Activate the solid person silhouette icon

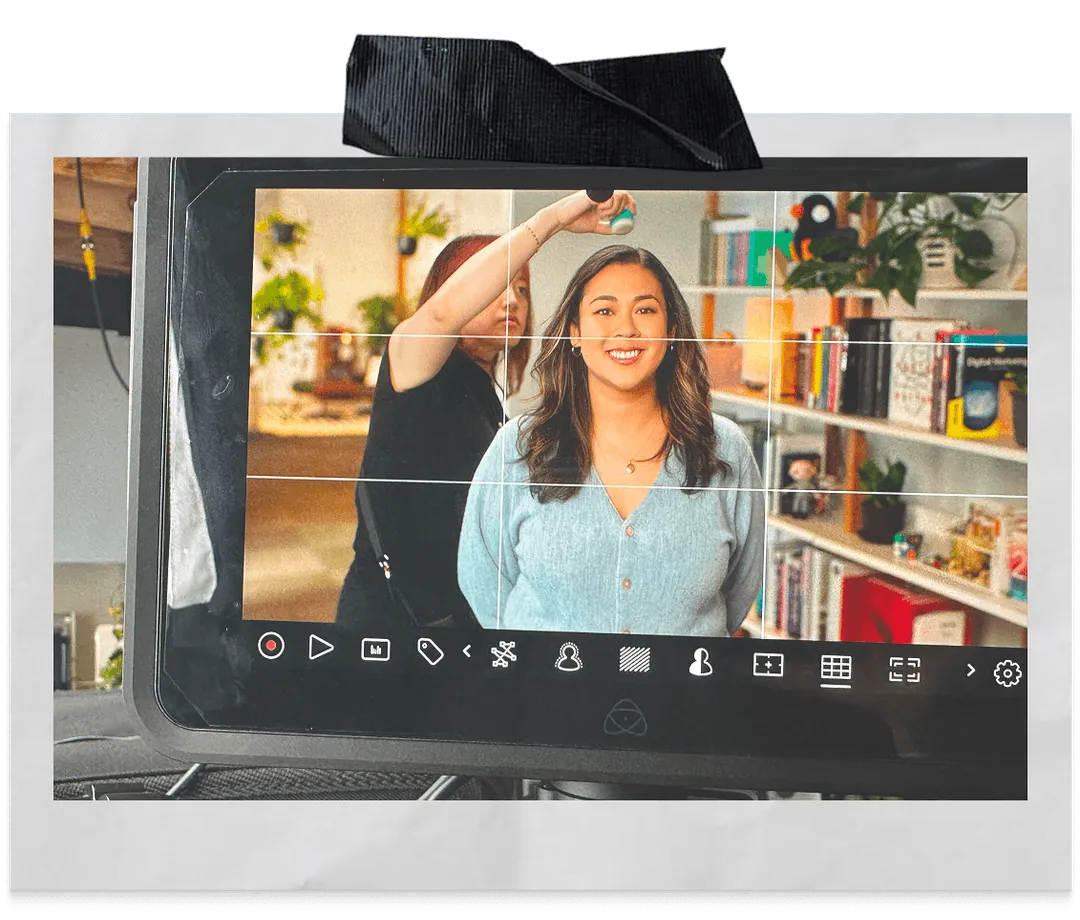click(x=701, y=662)
